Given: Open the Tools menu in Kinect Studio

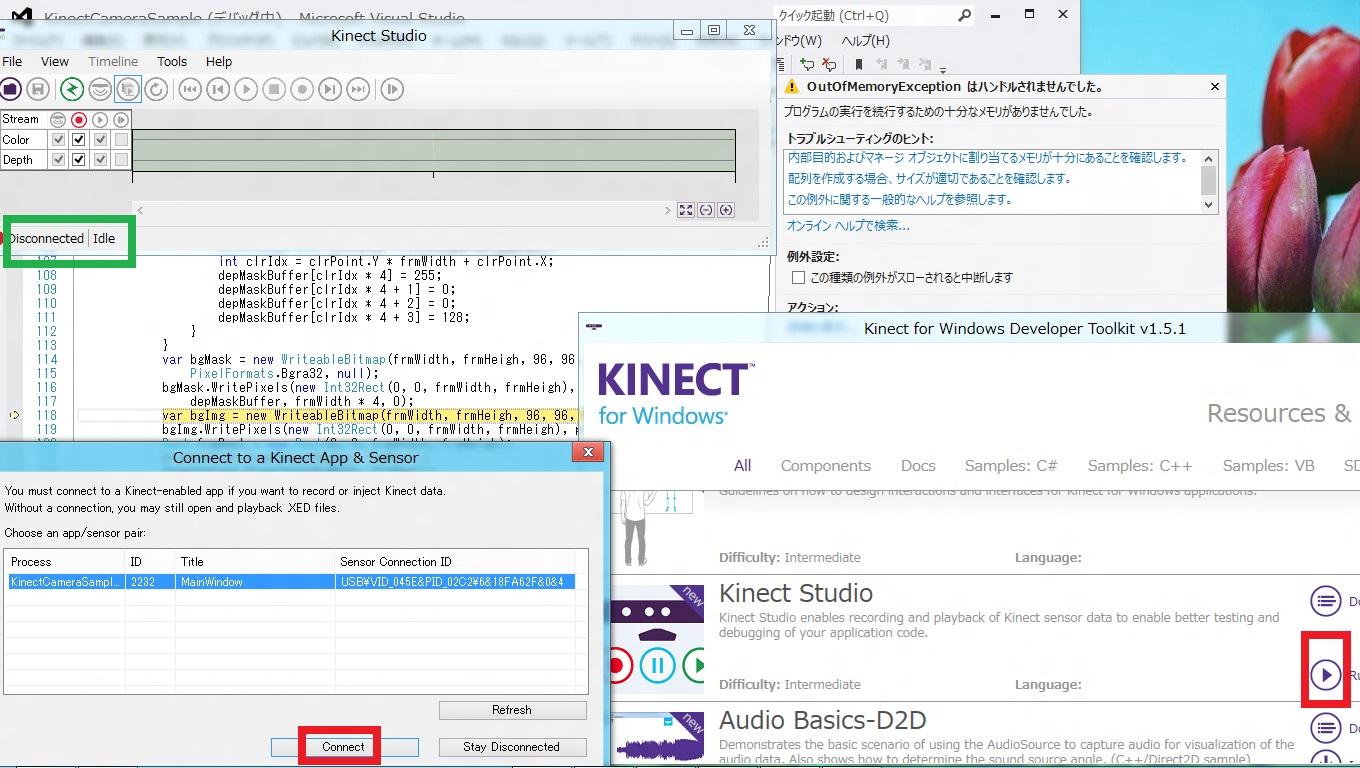Looking at the screenshot, I should (172, 61).
